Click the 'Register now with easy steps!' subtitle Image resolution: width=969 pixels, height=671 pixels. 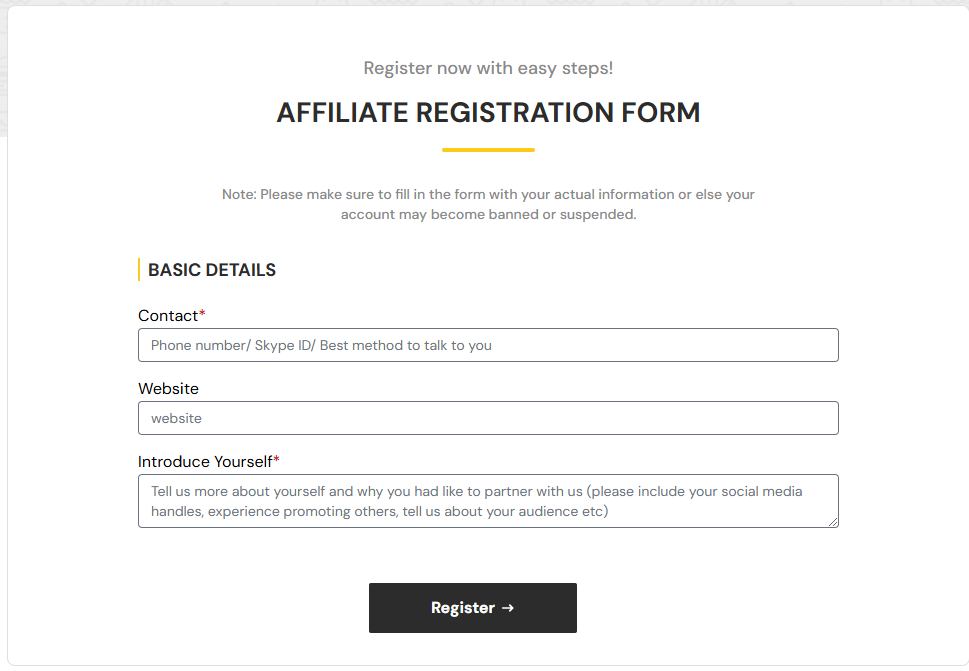[488, 69]
